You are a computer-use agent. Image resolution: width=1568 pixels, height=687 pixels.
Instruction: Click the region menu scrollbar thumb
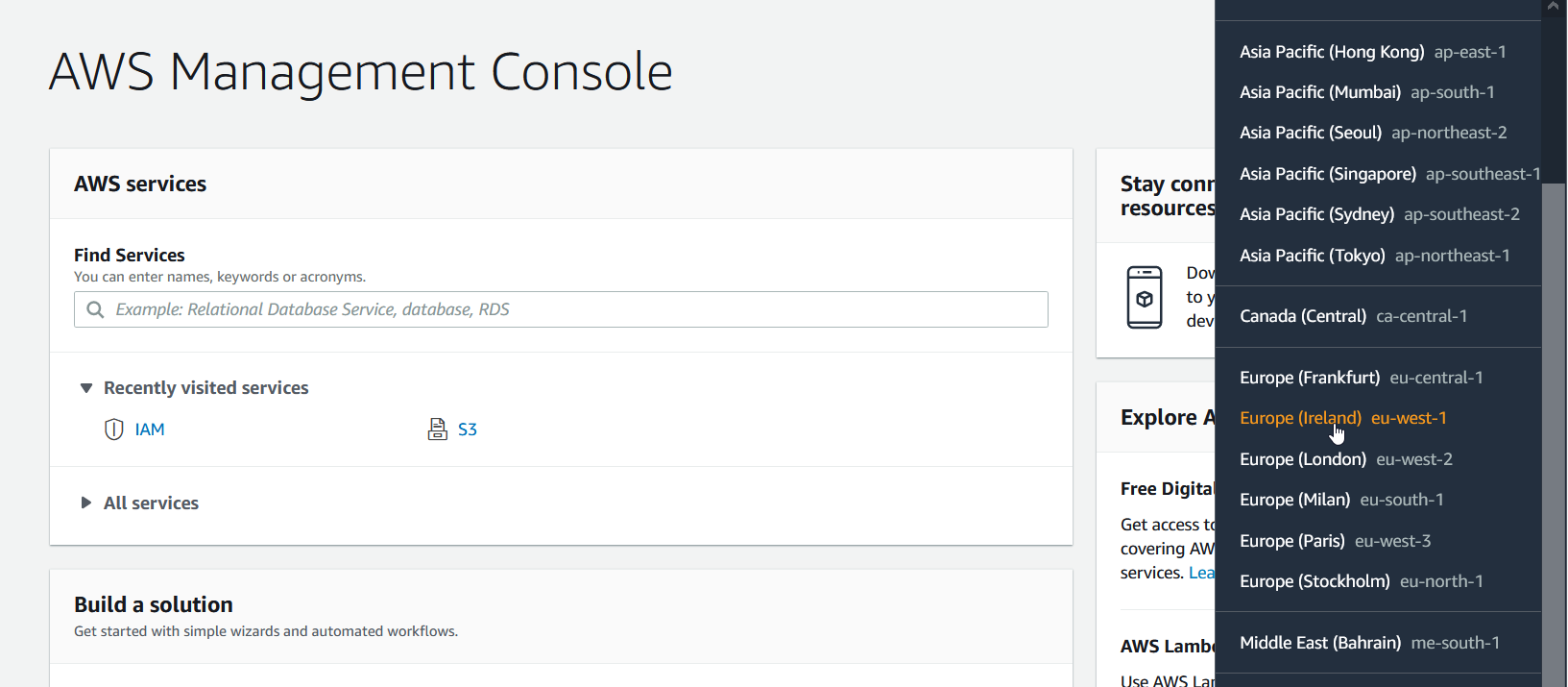(1554, 432)
